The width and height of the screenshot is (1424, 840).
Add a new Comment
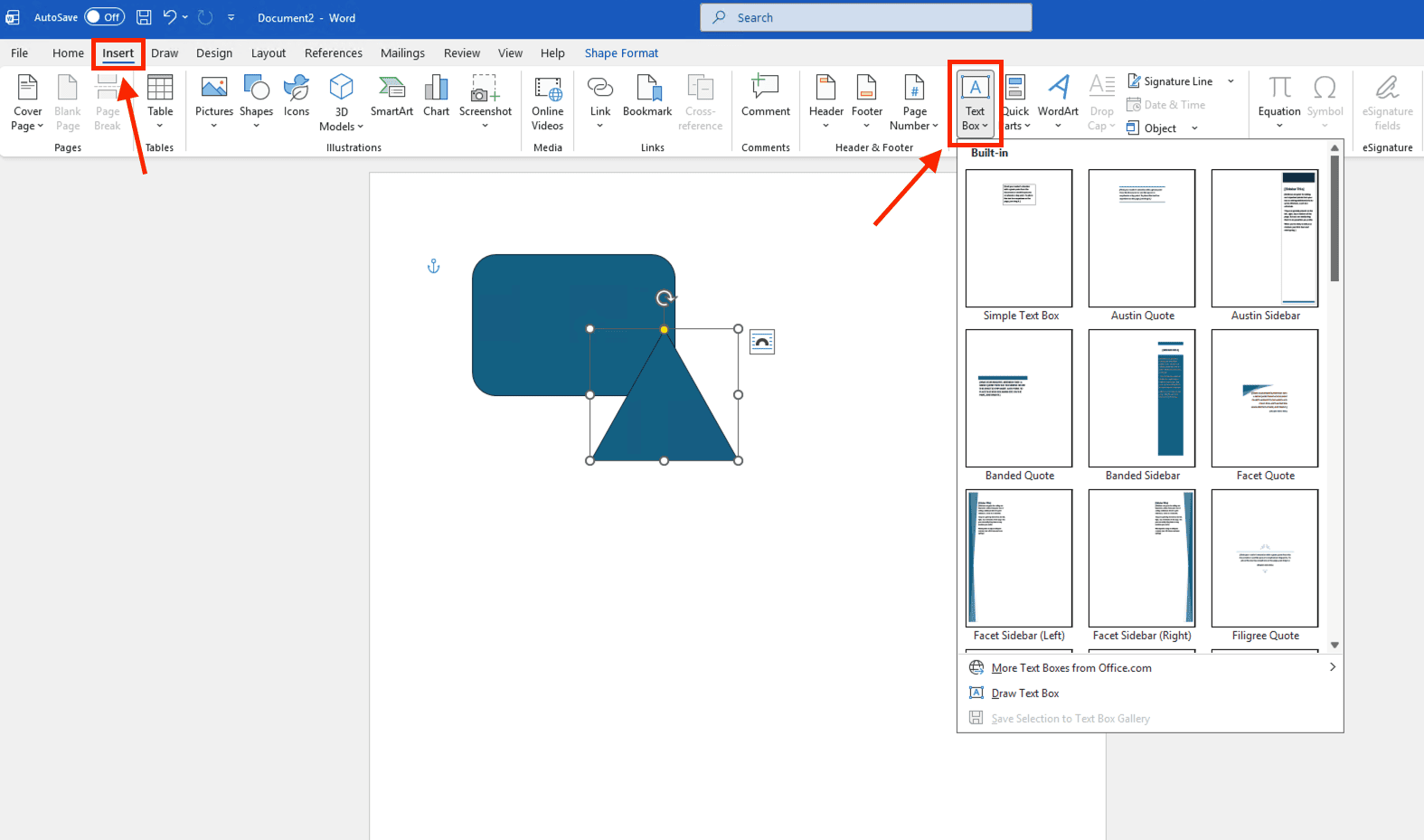(766, 96)
